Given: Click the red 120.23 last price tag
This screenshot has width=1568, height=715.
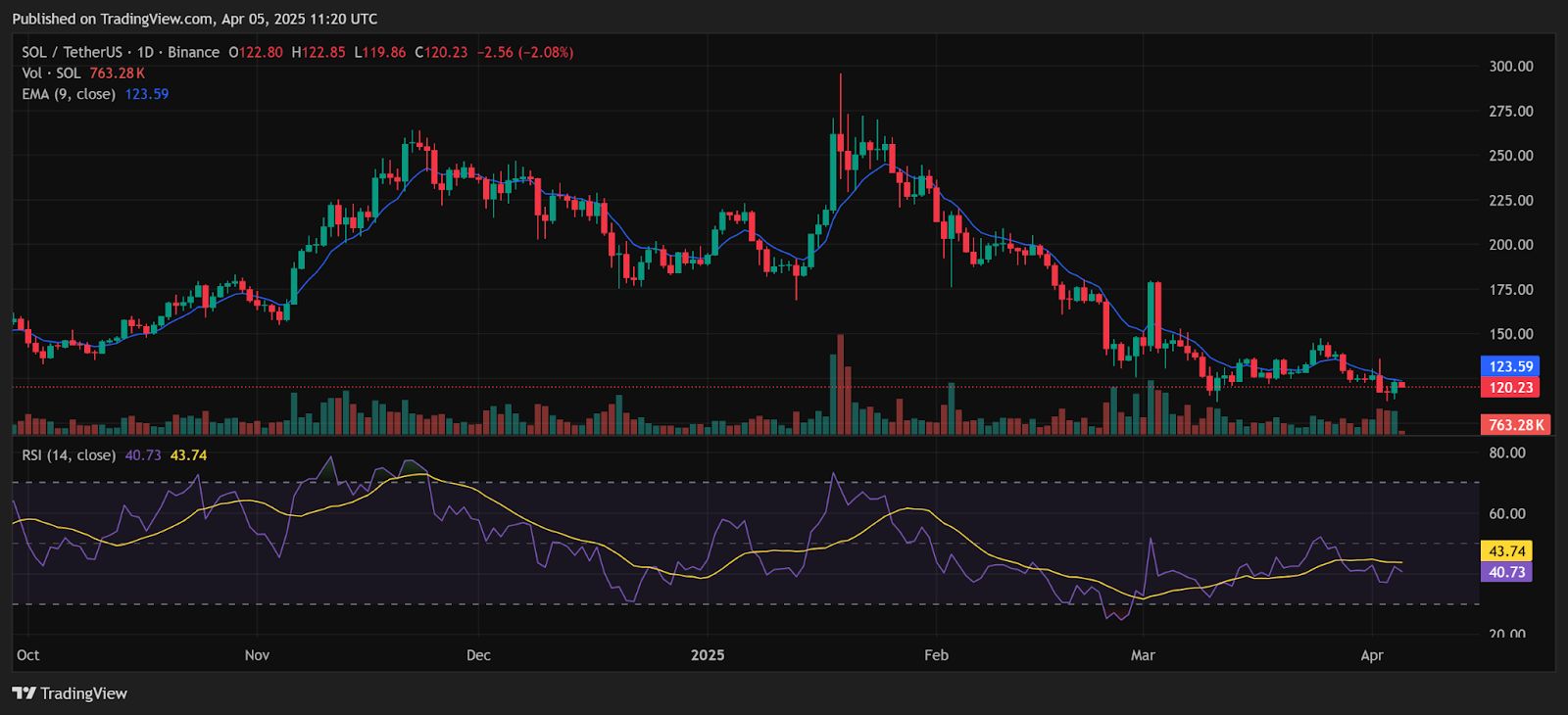Looking at the screenshot, I should (1510, 387).
